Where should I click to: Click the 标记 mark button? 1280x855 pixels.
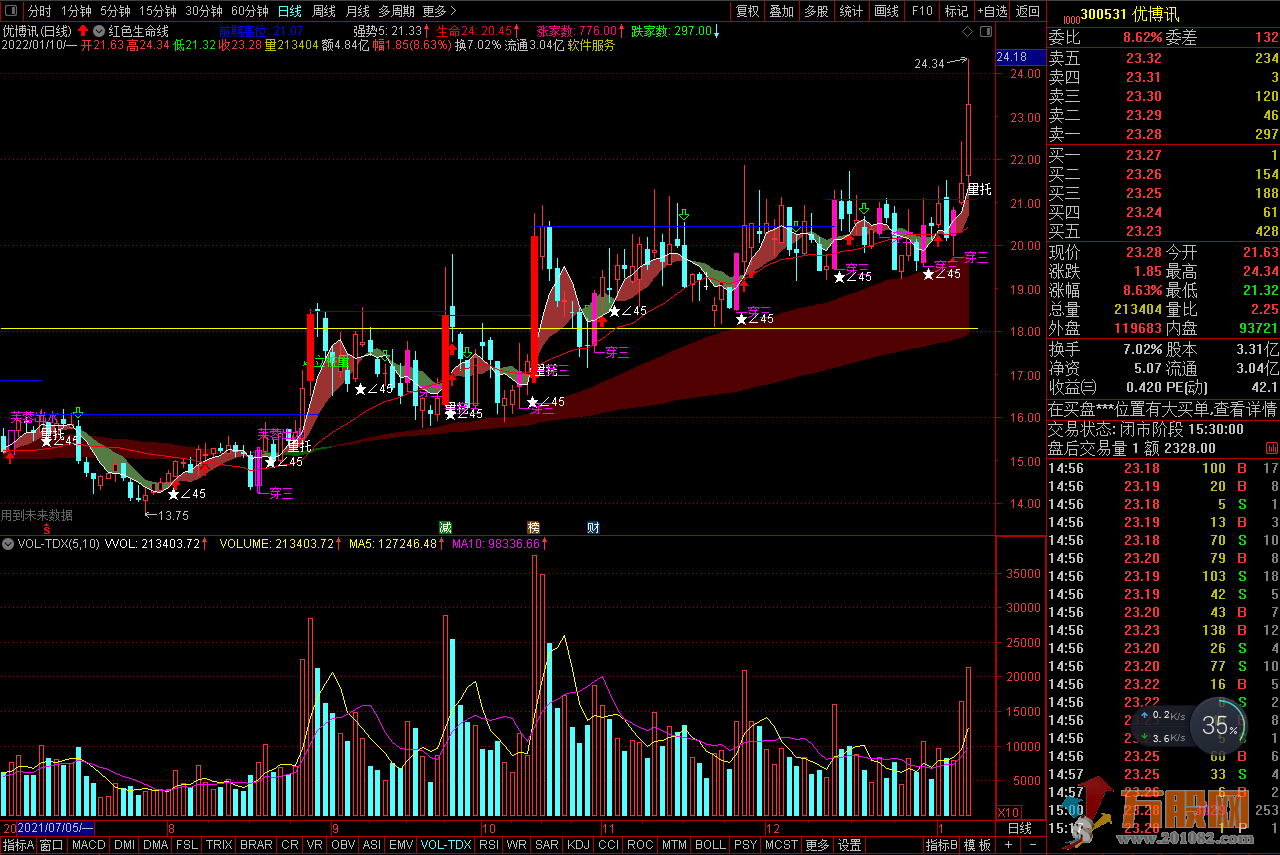tap(956, 11)
